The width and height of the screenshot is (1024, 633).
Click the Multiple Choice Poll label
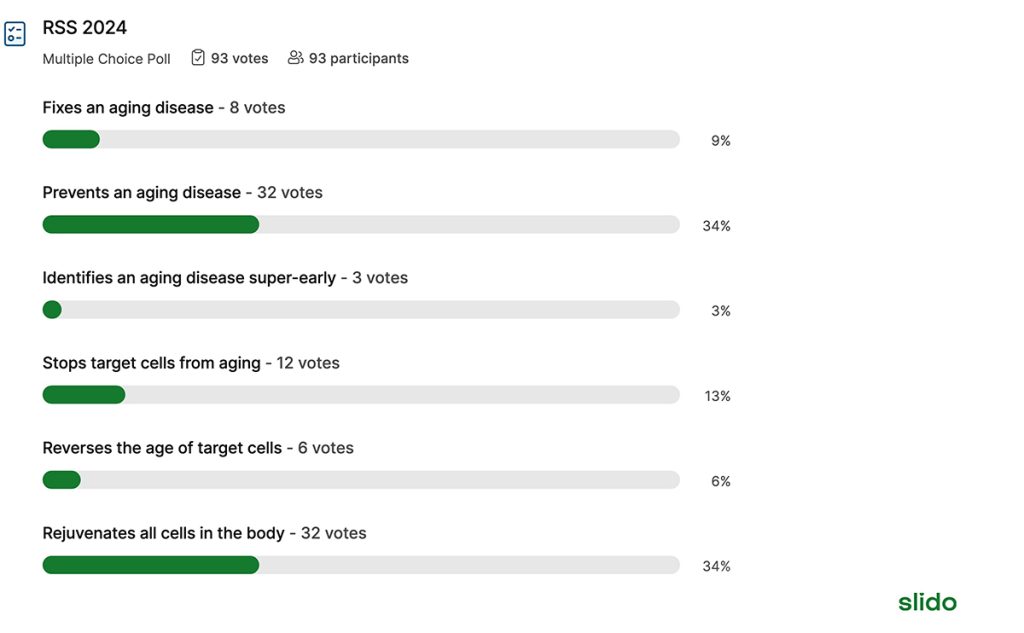pos(106,59)
